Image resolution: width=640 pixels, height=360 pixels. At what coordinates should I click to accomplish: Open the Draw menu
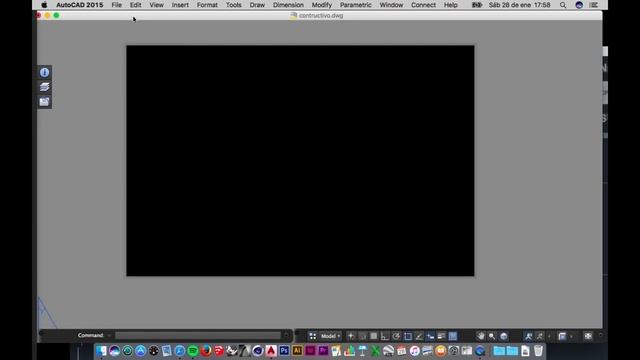(257, 5)
